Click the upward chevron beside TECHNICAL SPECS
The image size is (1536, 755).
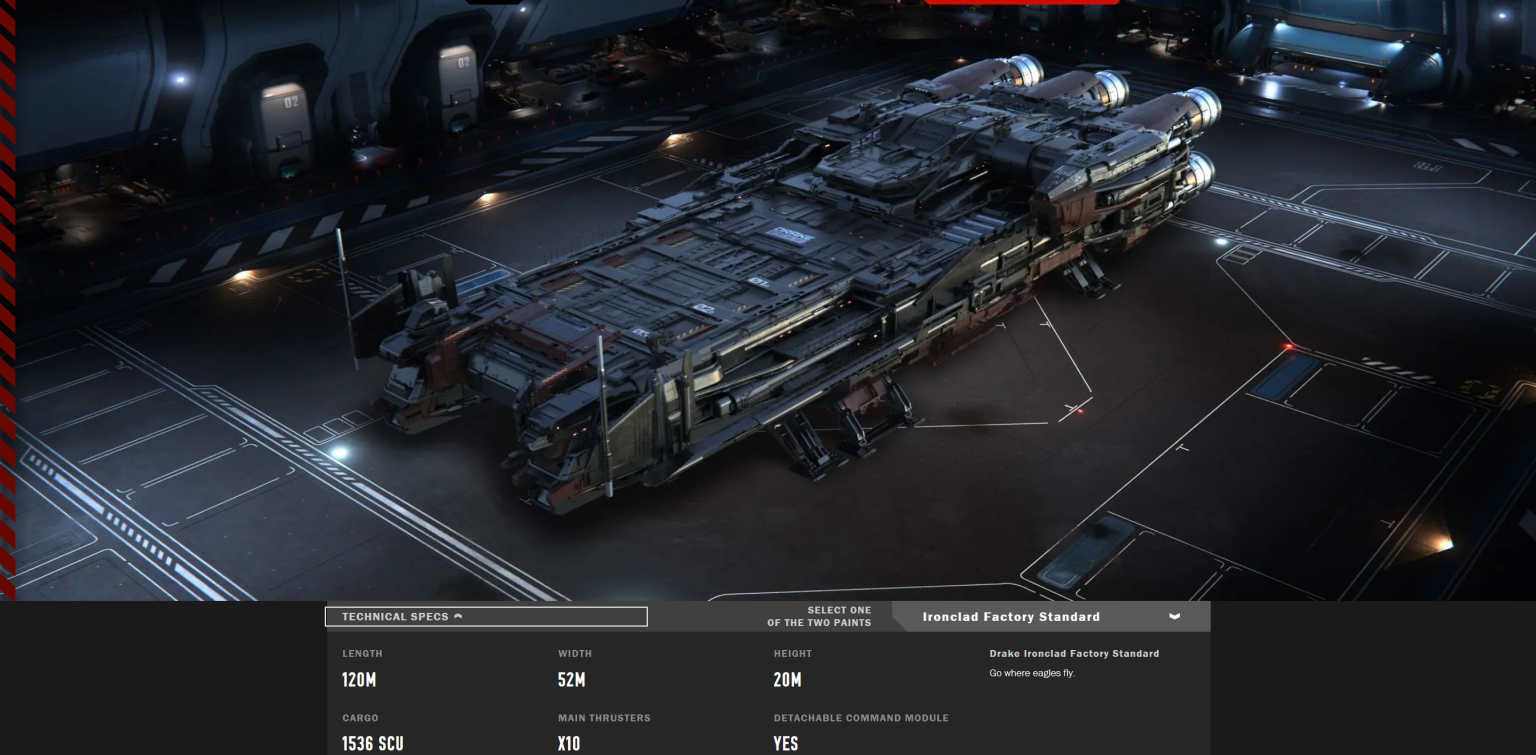pyautogui.click(x=459, y=616)
